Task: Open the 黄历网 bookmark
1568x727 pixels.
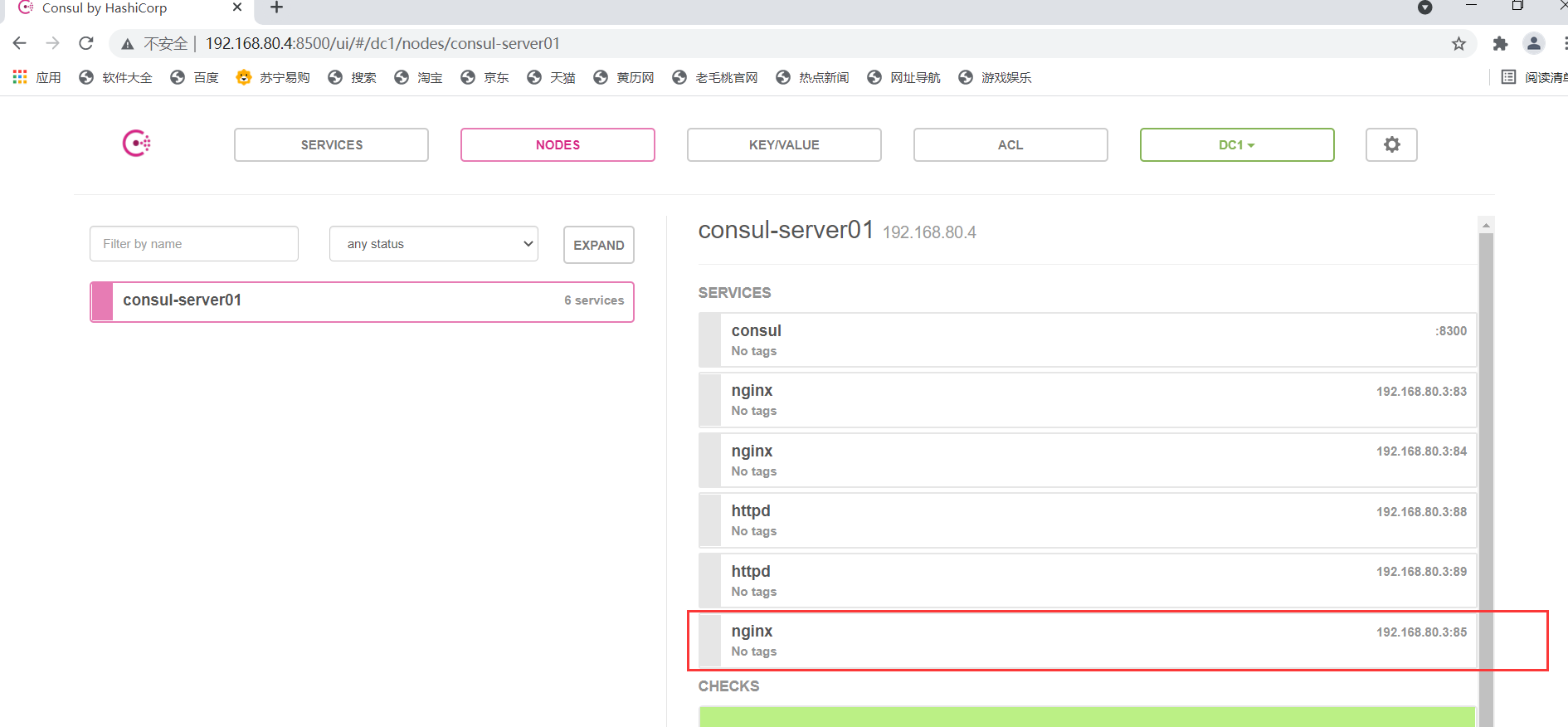Action: click(623, 77)
